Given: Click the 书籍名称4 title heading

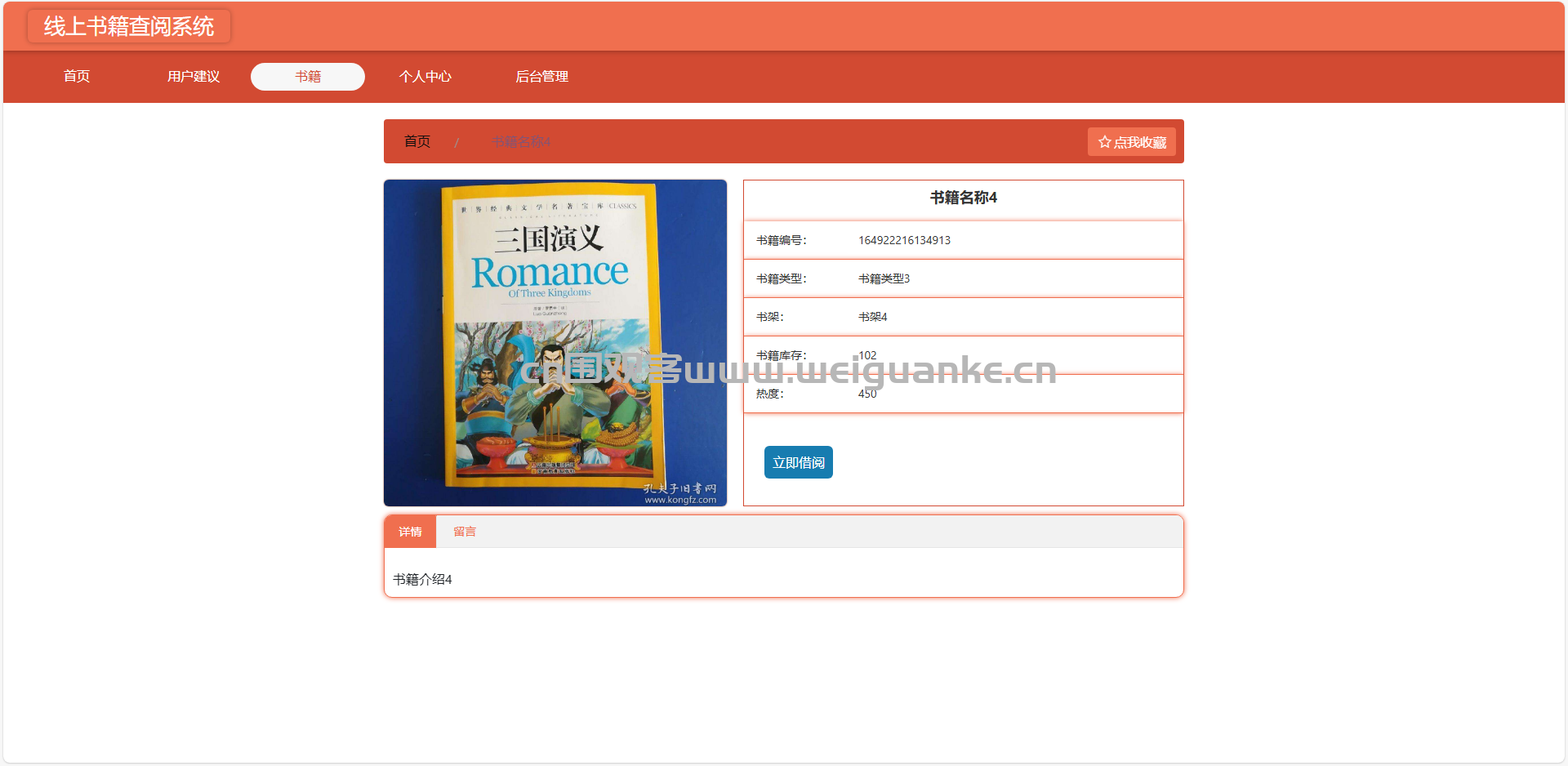Looking at the screenshot, I should pyautogui.click(x=964, y=198).
